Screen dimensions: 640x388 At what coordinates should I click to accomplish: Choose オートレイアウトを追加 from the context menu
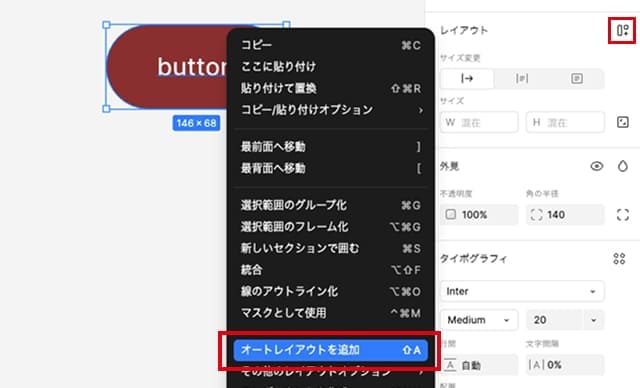pos(331,350)
